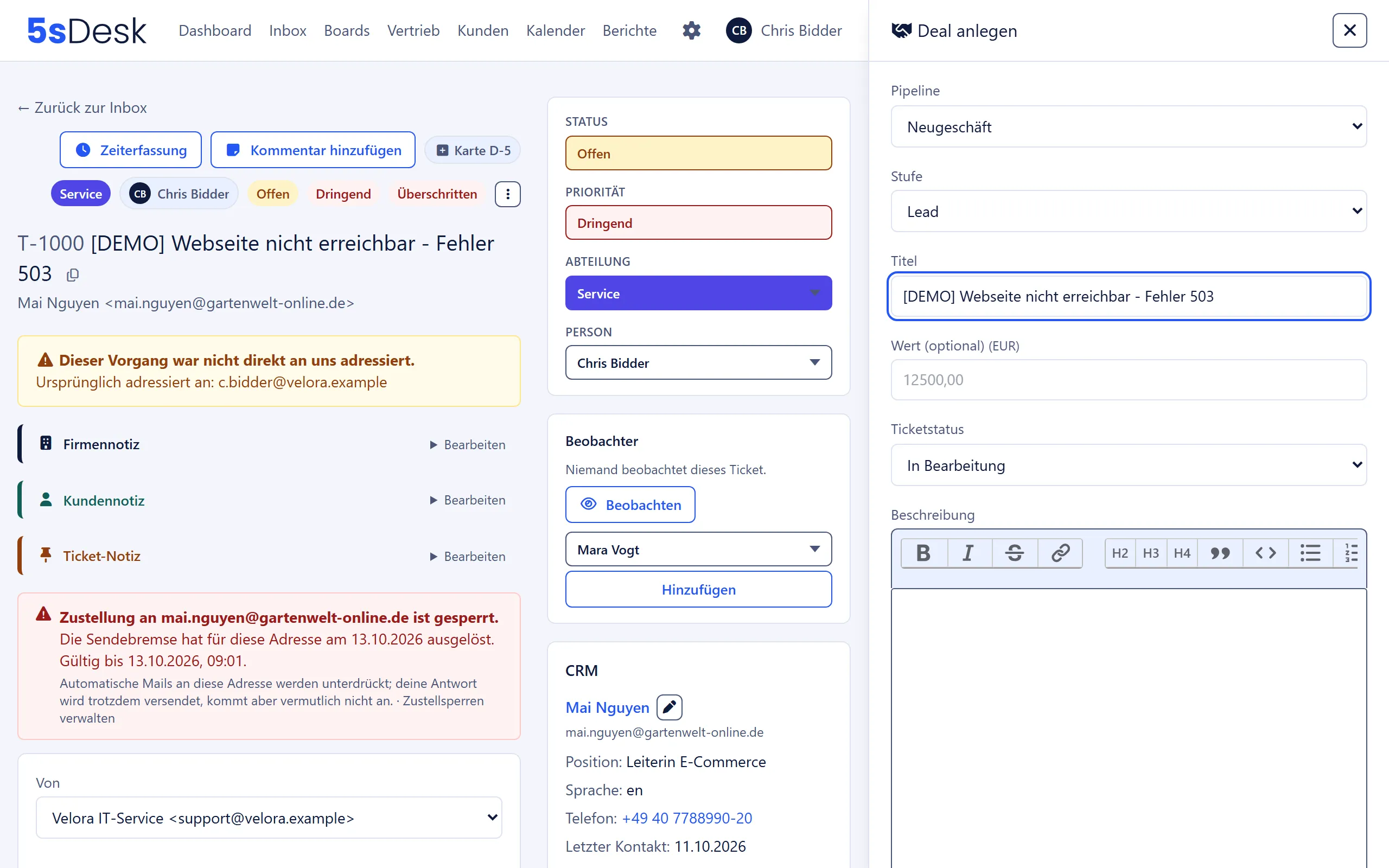Open the Pipeline dropdown
Viewport: 1389px width, 868px height.
[x=1129, y=126]
